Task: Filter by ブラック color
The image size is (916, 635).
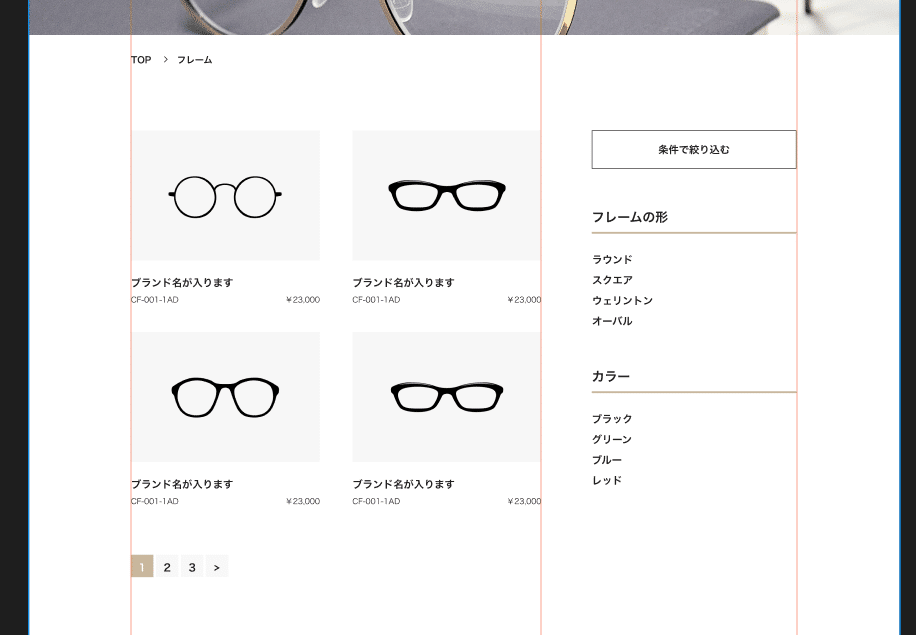Action: tap(612, 419)
